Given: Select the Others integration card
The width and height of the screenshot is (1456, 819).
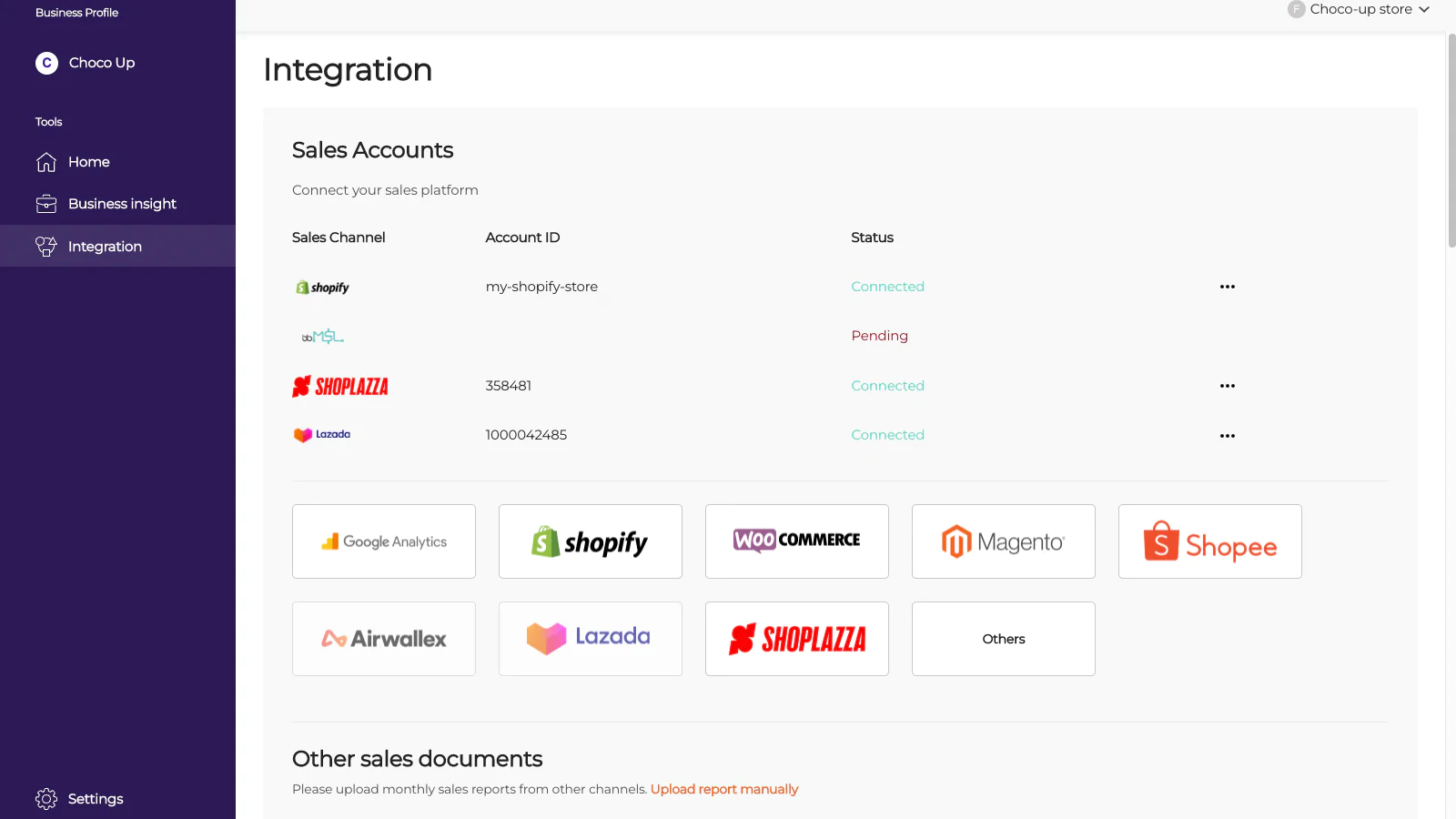Looking at the screenshot, I should (x=1003, y=638).
